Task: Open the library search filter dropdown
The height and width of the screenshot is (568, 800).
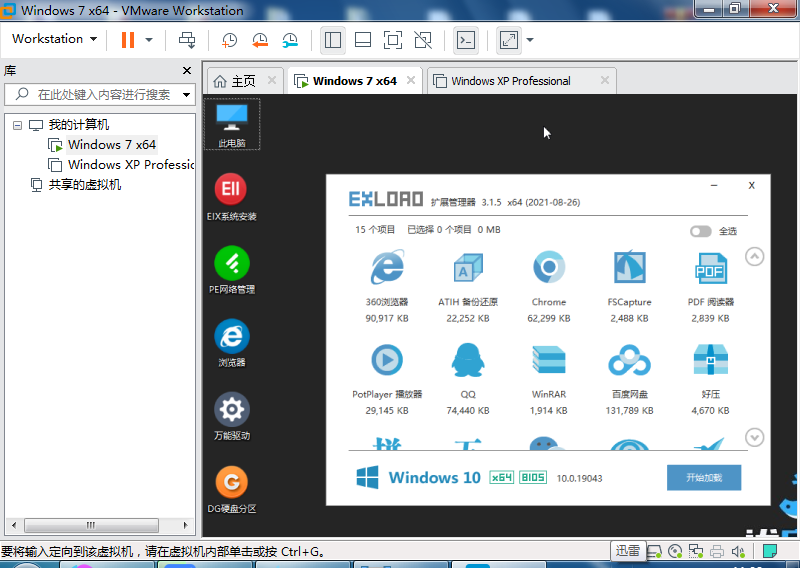Action: tap(187, 94)
